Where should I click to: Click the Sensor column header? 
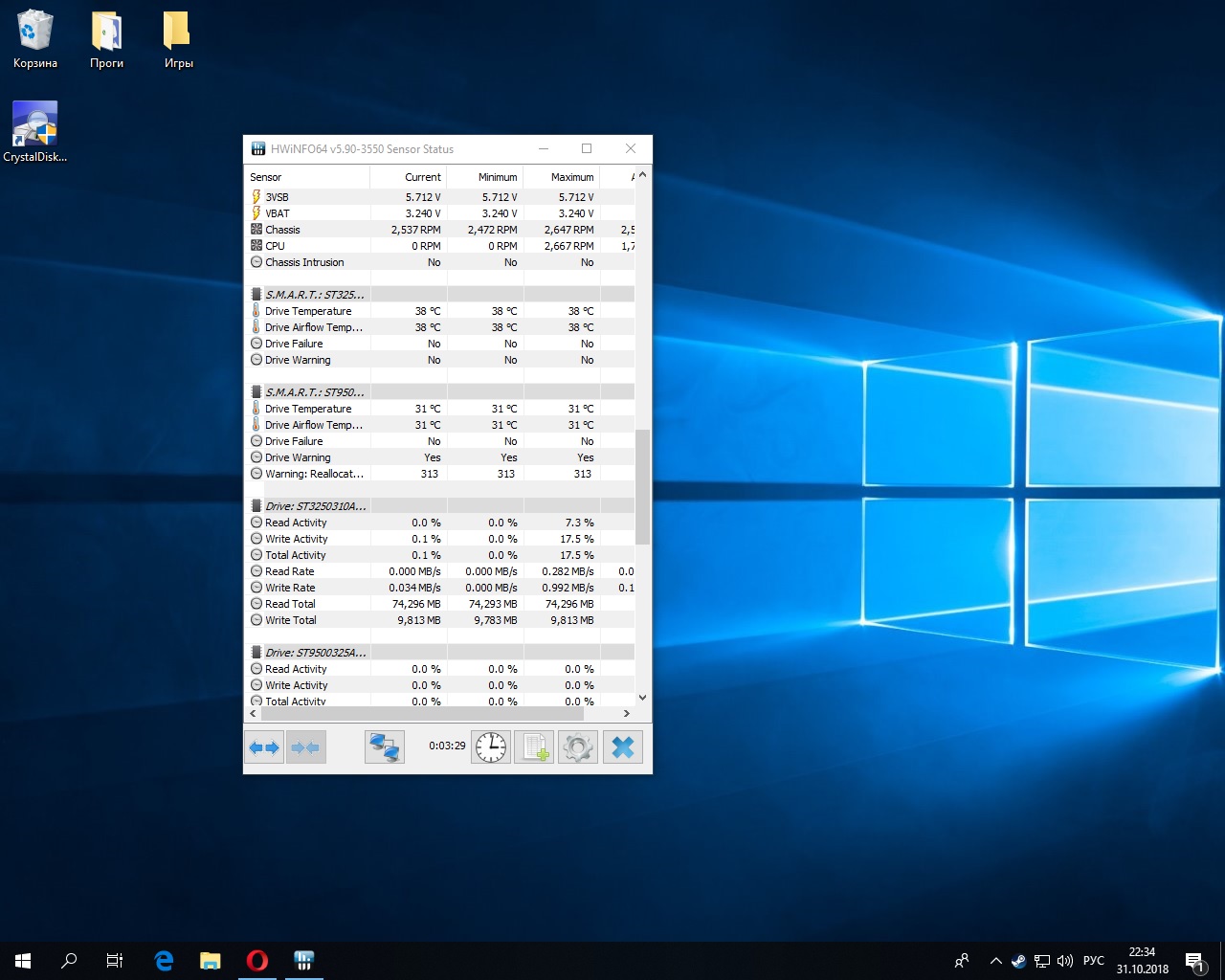point(307,177)
